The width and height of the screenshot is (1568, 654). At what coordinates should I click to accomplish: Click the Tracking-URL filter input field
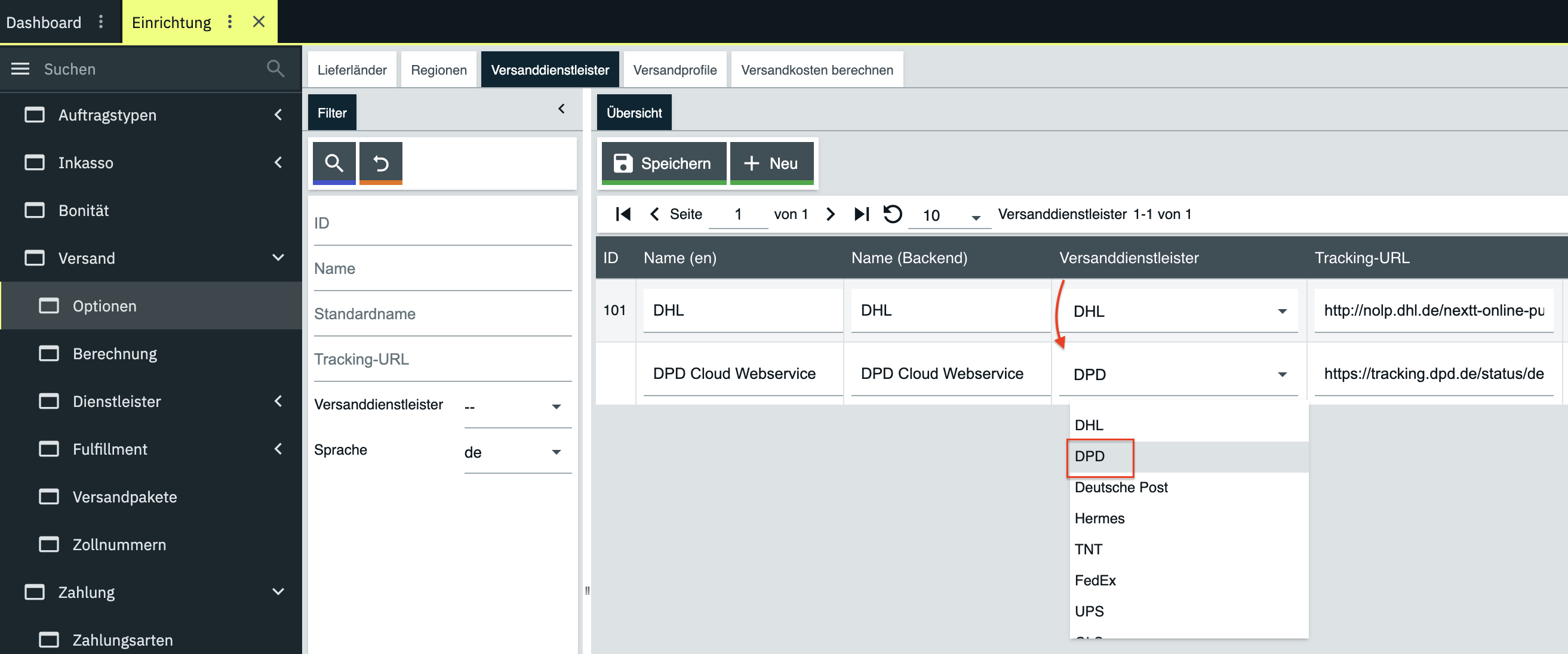(442, 360)
